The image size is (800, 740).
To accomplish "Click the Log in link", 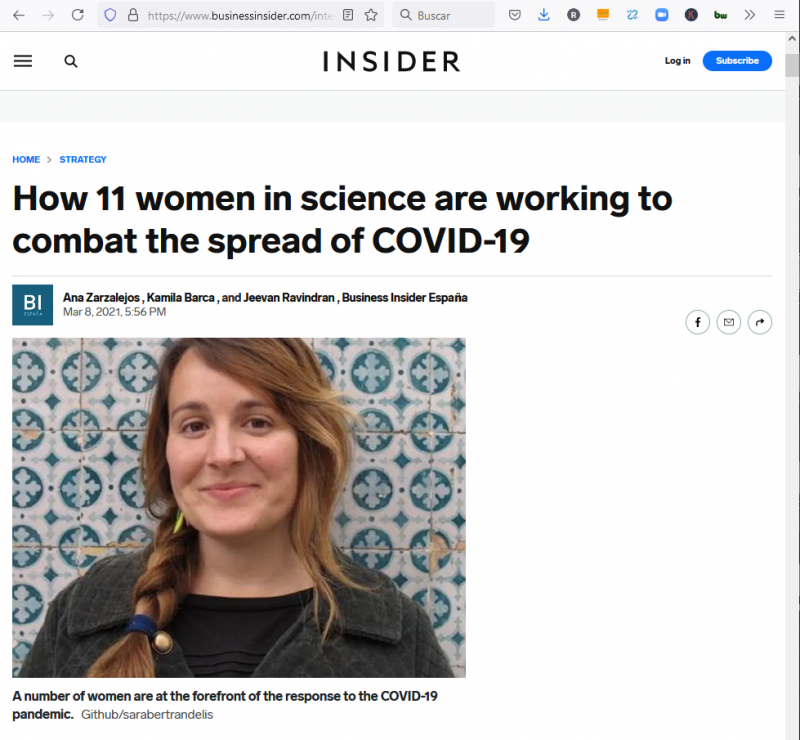I will point(677,61).
